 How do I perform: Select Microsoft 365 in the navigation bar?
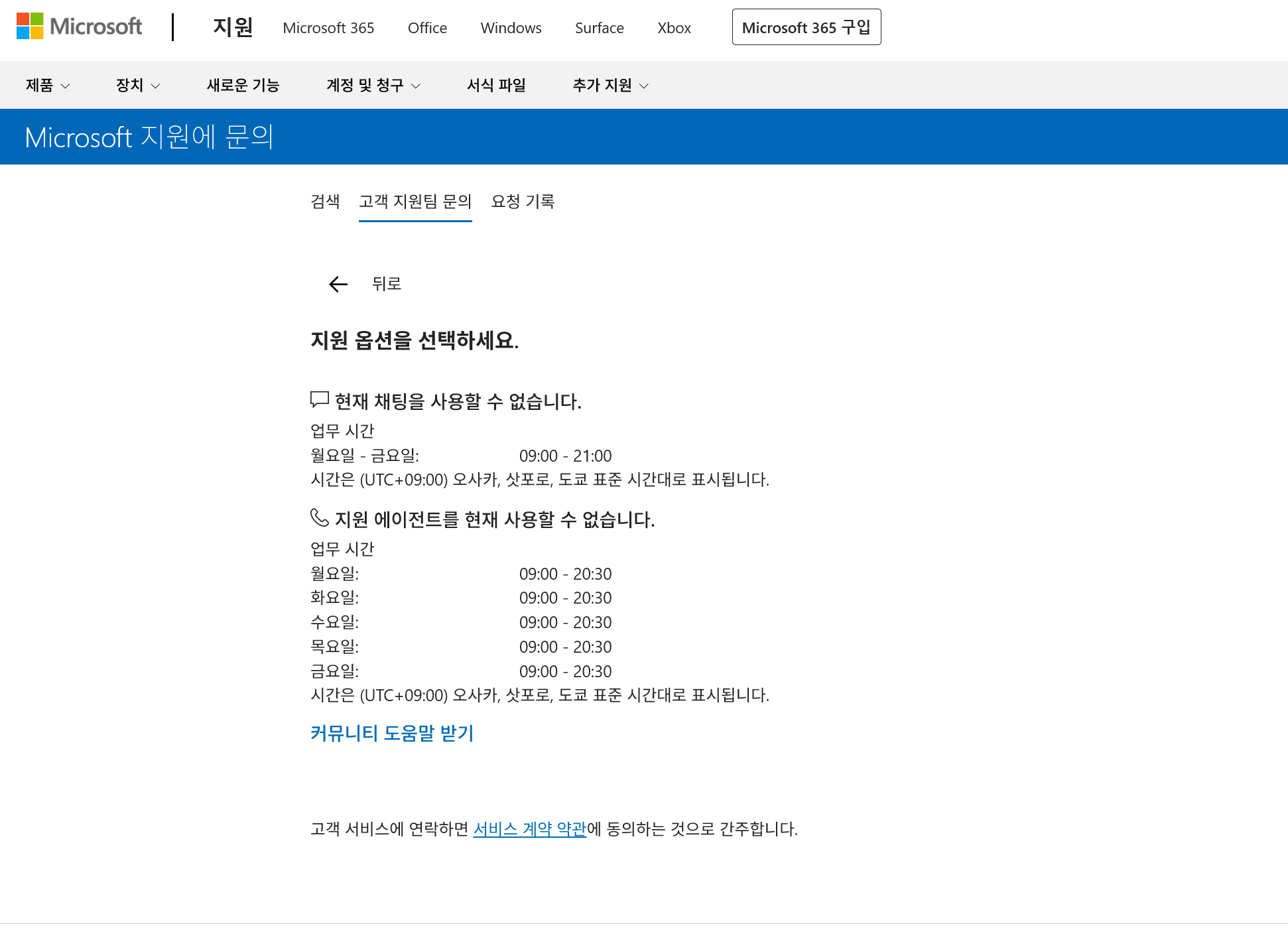pos(328,29)
